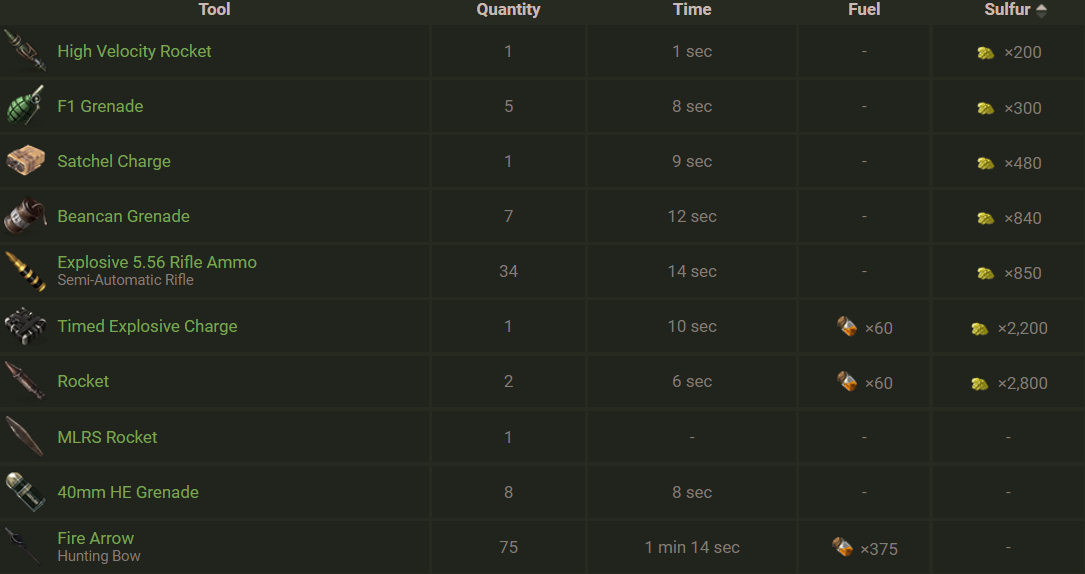This screenshot has height=574, width=1085.
Task: Click the Explosive 5.56 Rifle Ammo icon
Action: (x=24, y=271)
